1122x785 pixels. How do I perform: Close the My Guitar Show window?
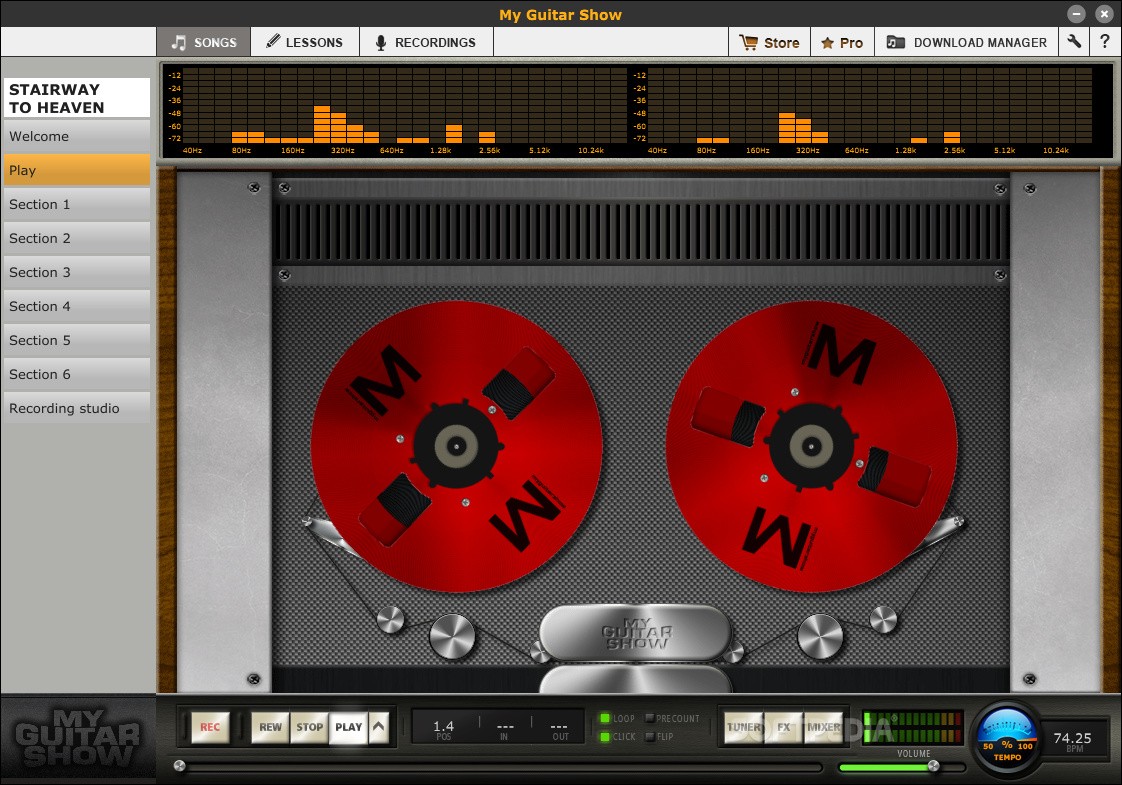point(1104,14)
